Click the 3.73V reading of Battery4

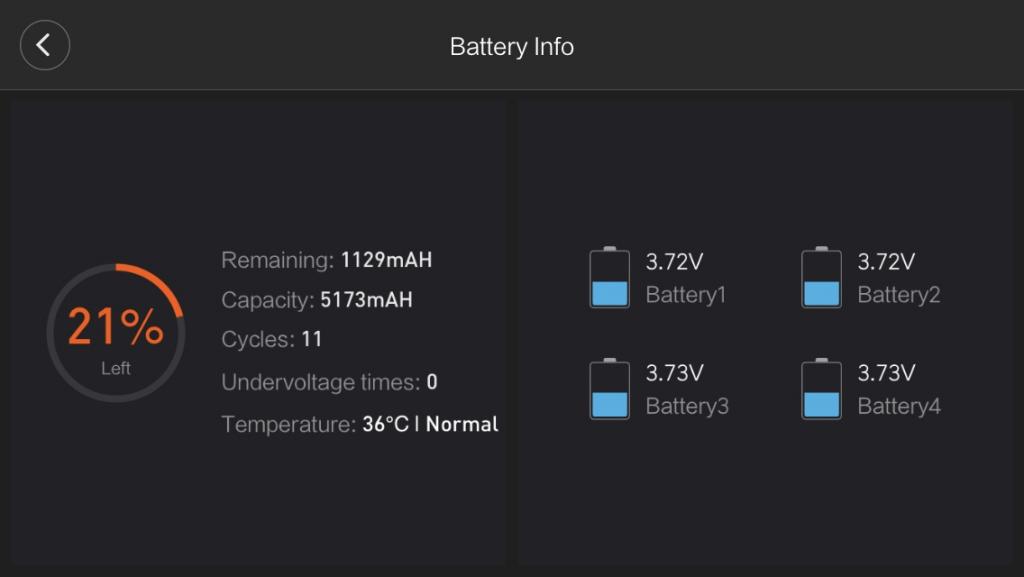[x=886, y=373]
